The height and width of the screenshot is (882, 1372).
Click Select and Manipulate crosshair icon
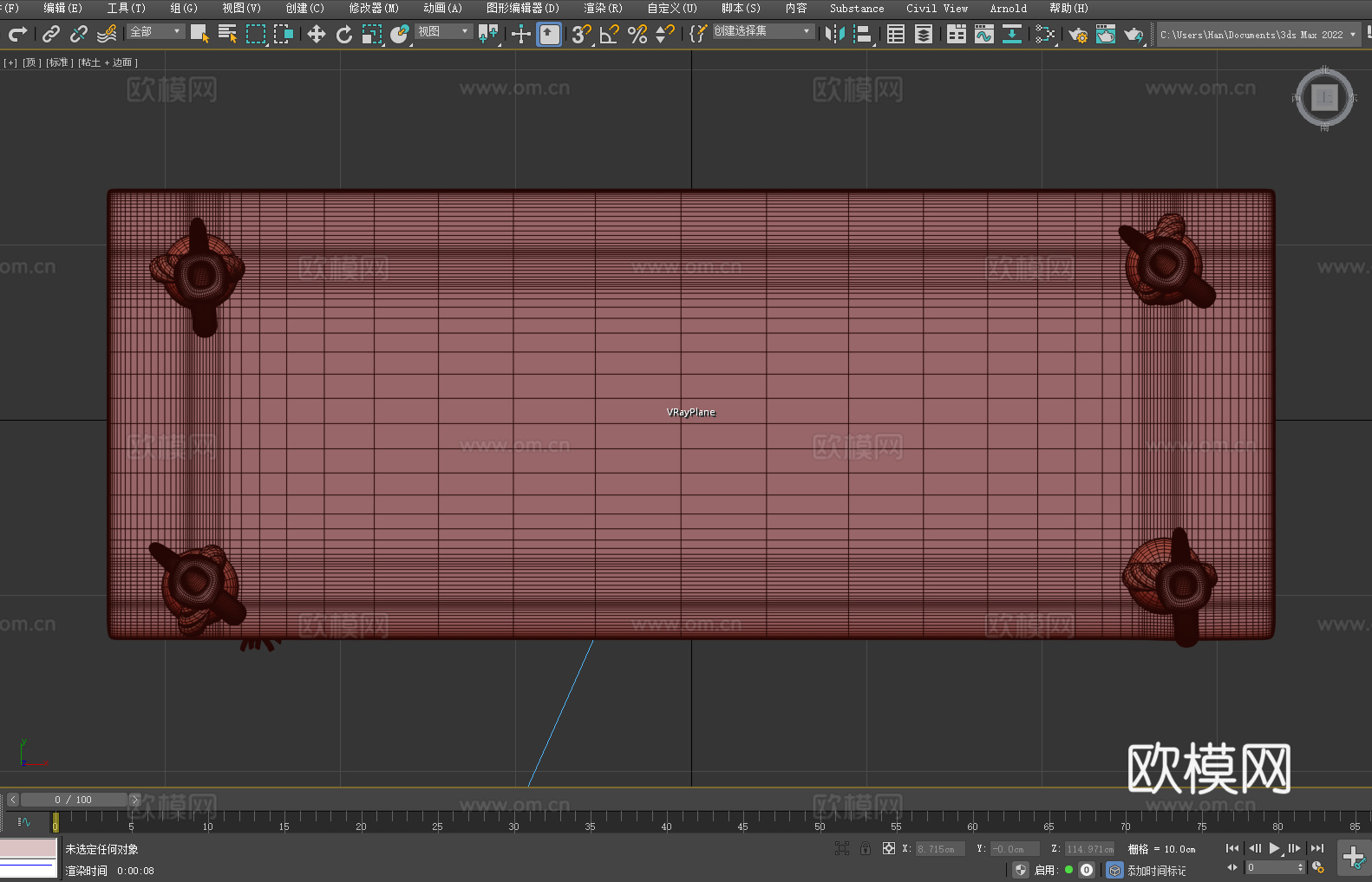click(520, 34)
